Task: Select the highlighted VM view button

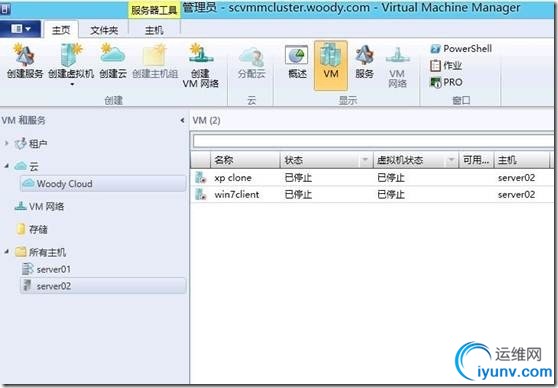Action: pos(331,65)
